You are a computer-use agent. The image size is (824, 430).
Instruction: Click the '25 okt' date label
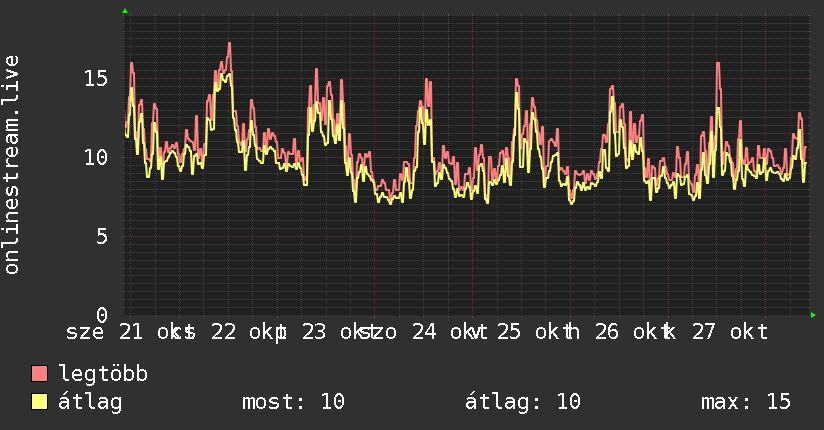528,332
